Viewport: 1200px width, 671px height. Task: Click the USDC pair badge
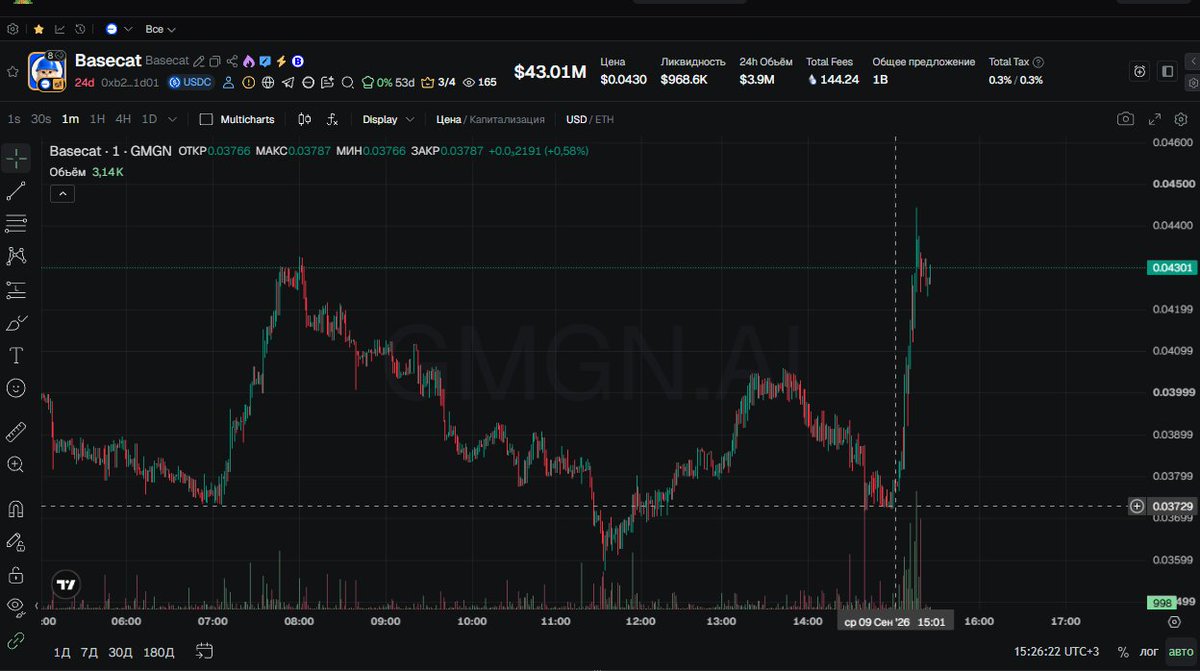tap(190, 83)
